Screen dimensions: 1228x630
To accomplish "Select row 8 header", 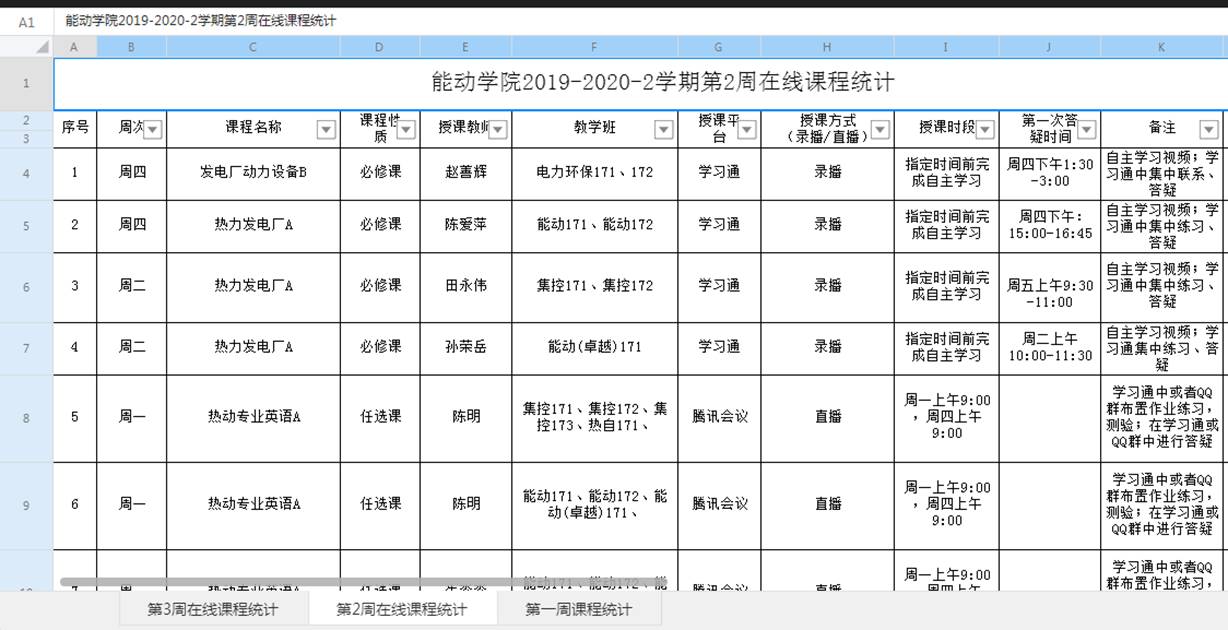I will 27,419.
